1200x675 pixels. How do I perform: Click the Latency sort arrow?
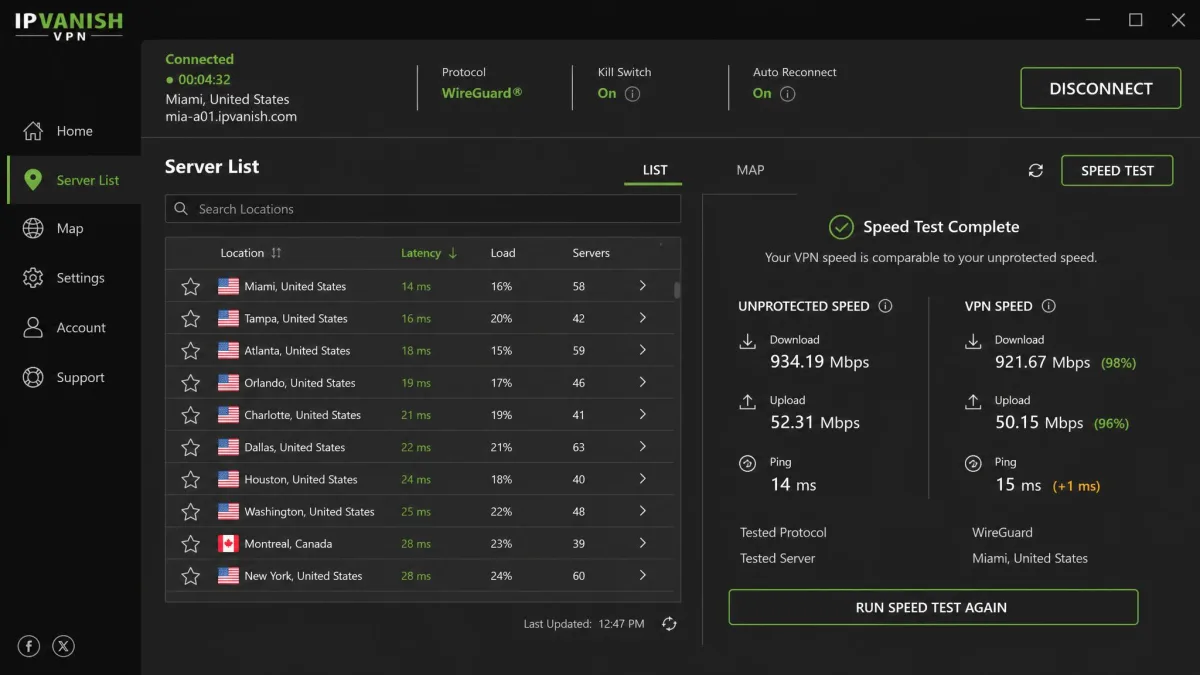453,253
